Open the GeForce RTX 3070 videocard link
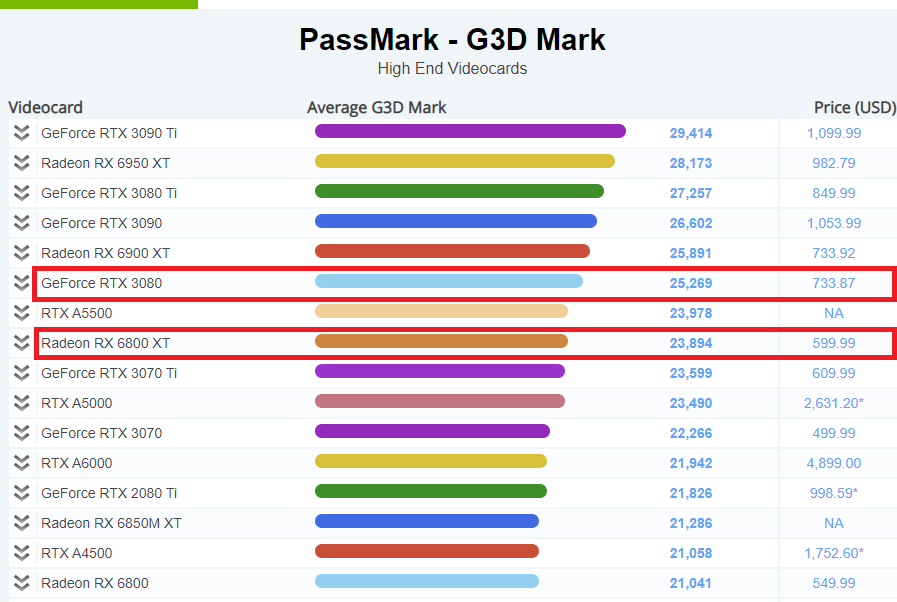The height and width of the screenshot is (602, 897). point(101,433)
